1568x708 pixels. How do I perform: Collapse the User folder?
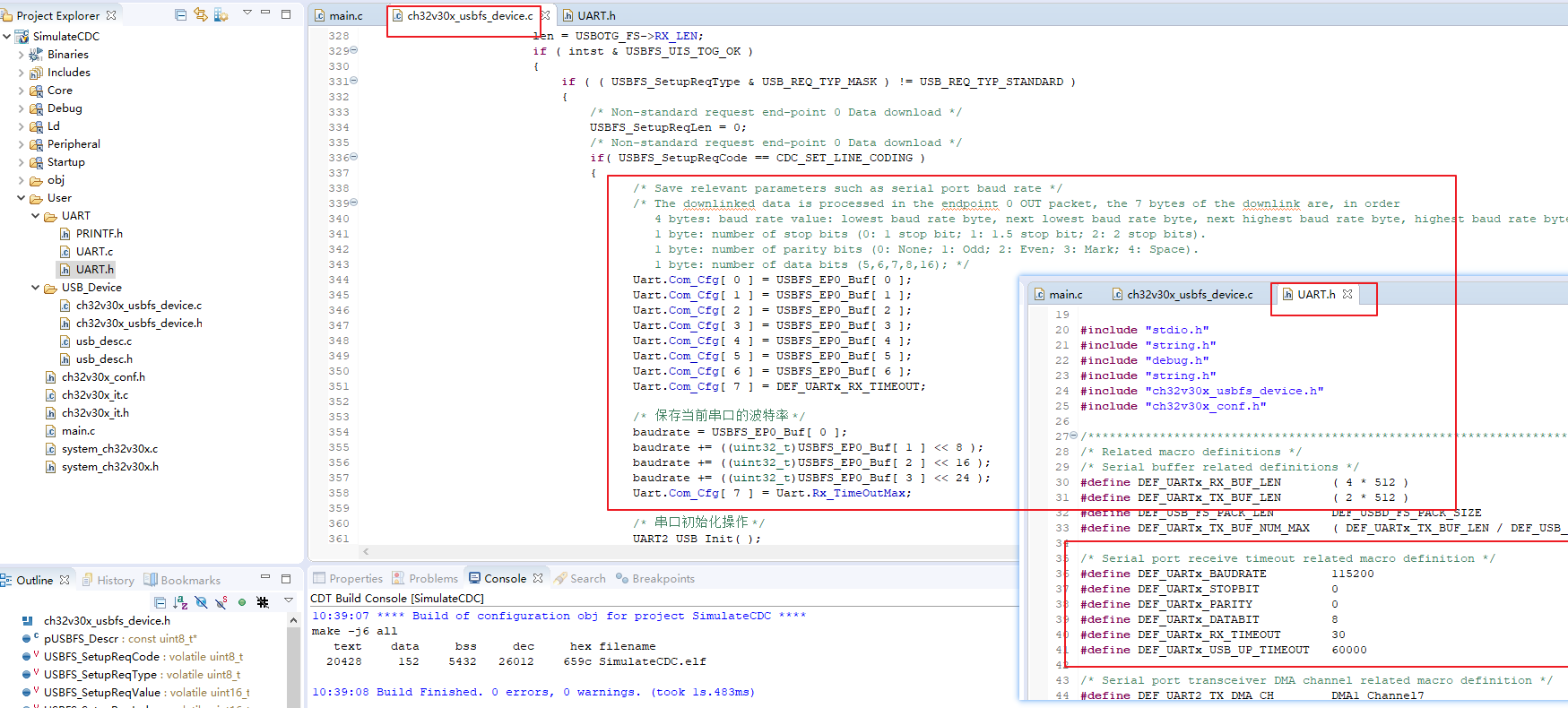click(x=22, y=198)
